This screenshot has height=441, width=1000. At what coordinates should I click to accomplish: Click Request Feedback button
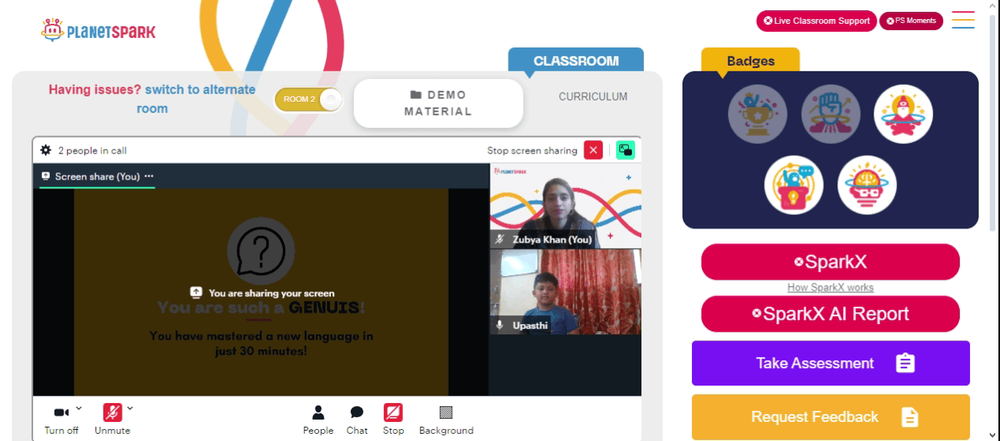[830, 417]
